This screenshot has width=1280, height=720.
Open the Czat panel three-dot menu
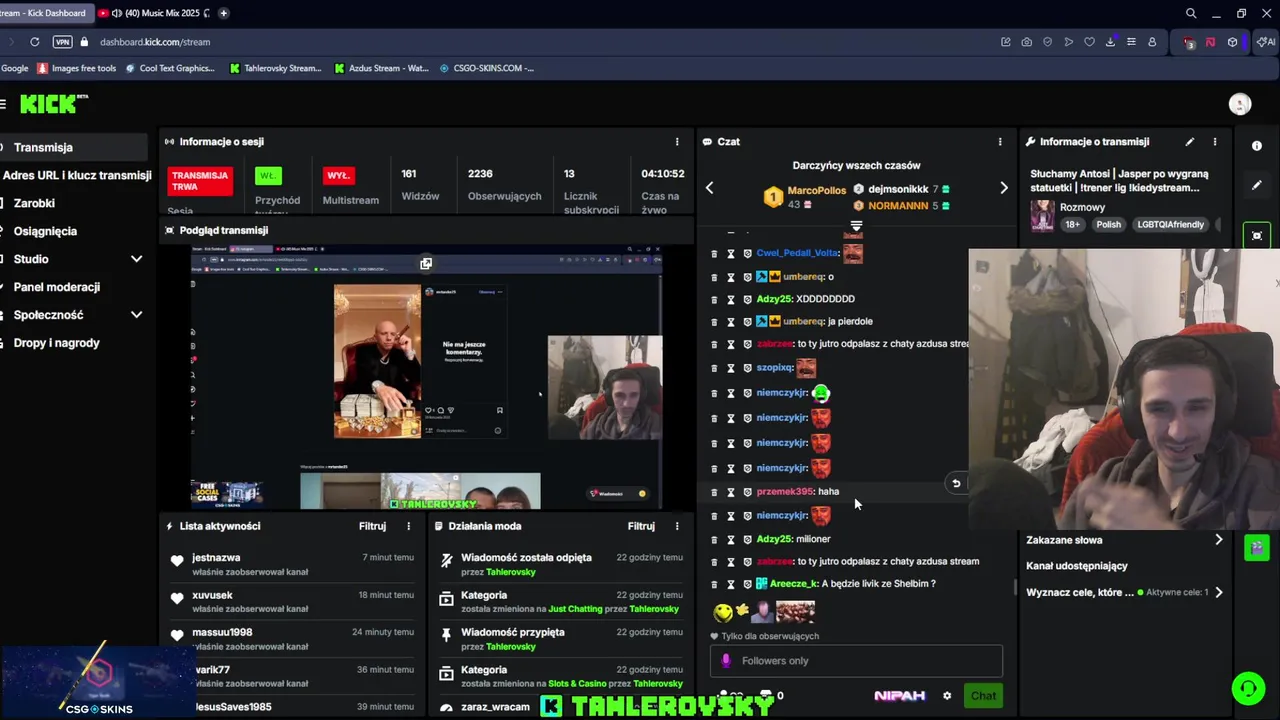pos(1000,142)
